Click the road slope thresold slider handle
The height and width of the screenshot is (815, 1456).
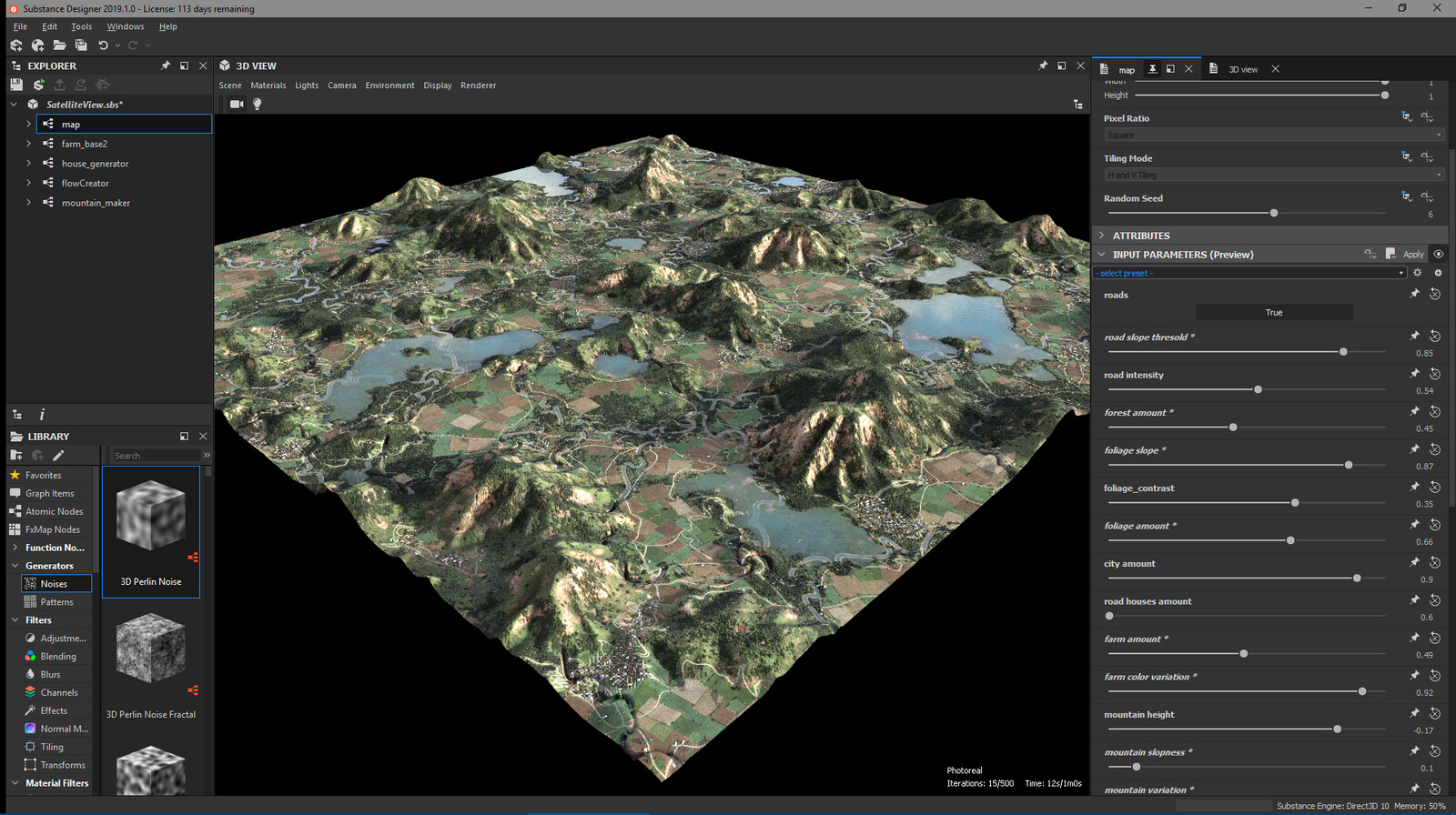(x=1343, y=352)
